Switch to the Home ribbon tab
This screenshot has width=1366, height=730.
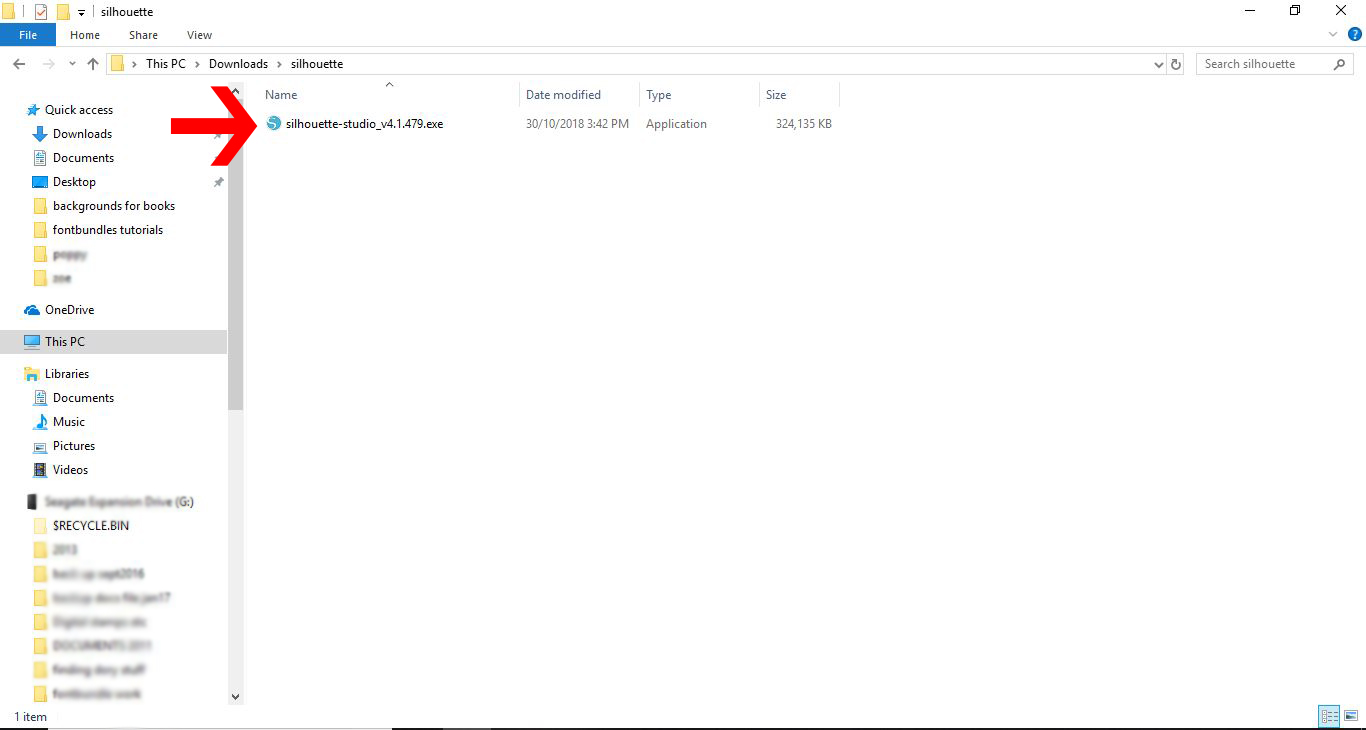pyautogui.click(x=85, y=35)
